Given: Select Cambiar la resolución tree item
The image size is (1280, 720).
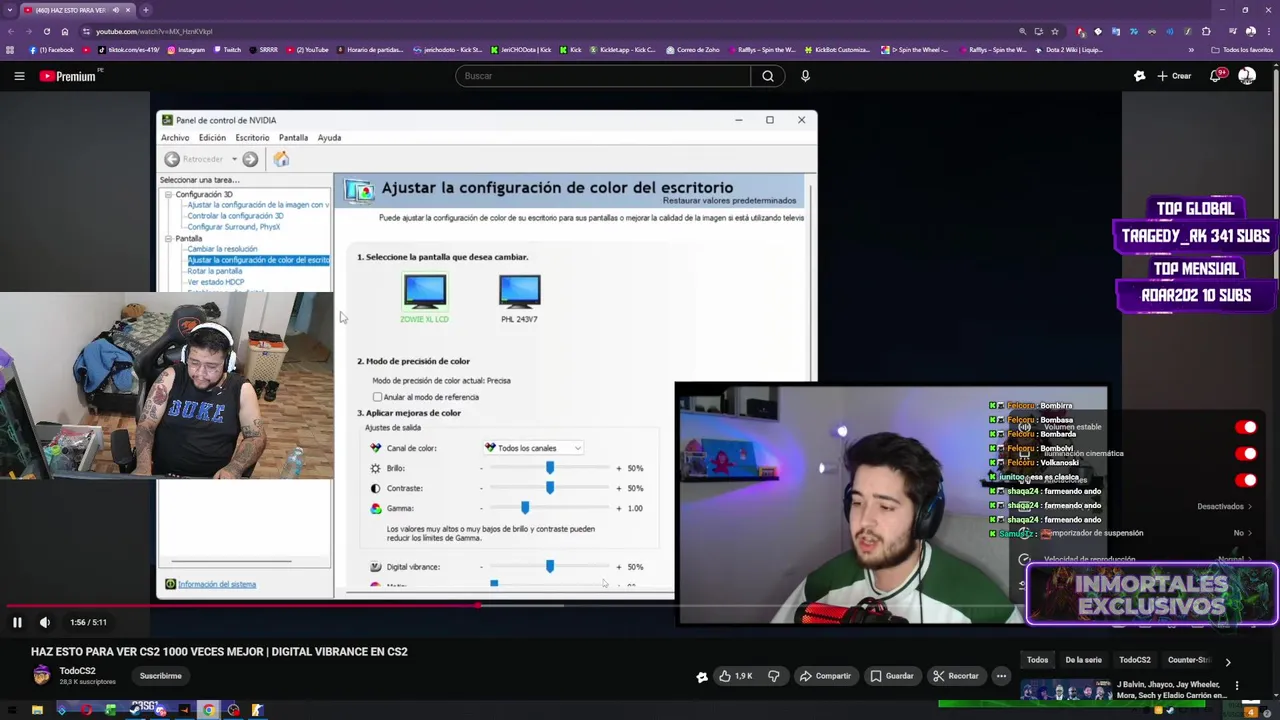Looking at the screenshot, I should (x=222, y=249).
